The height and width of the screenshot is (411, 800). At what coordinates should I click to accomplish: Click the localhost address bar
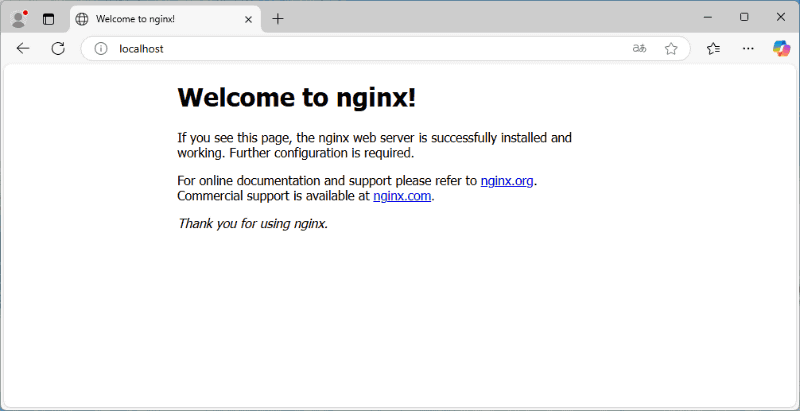tap(385, 48)
